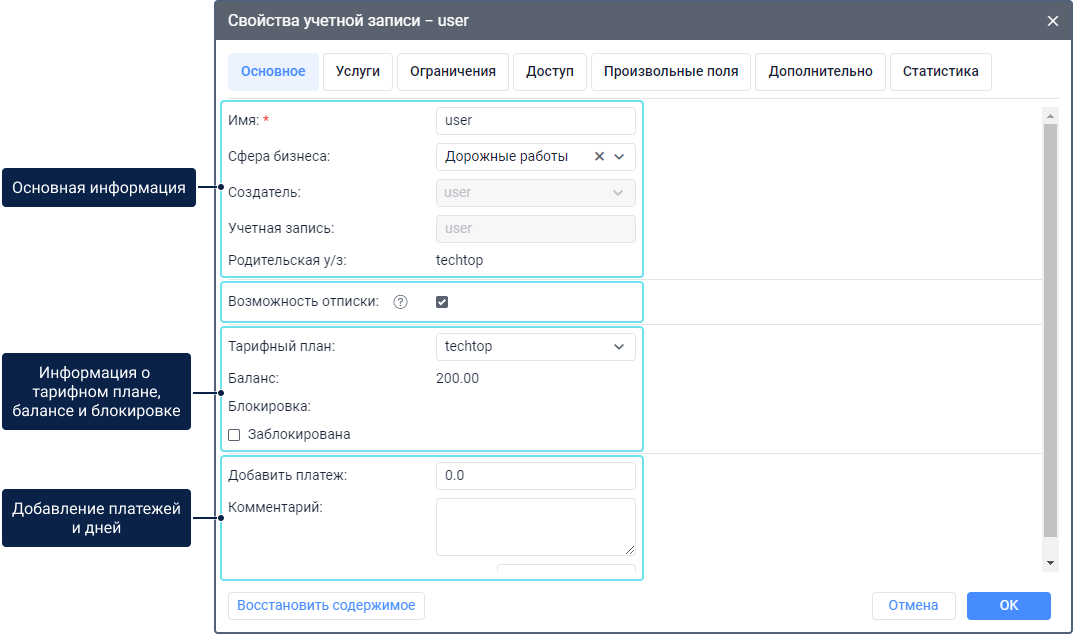Show the Статистика tab
Viewport: 1073px width, 634px height.
[940, 72]
